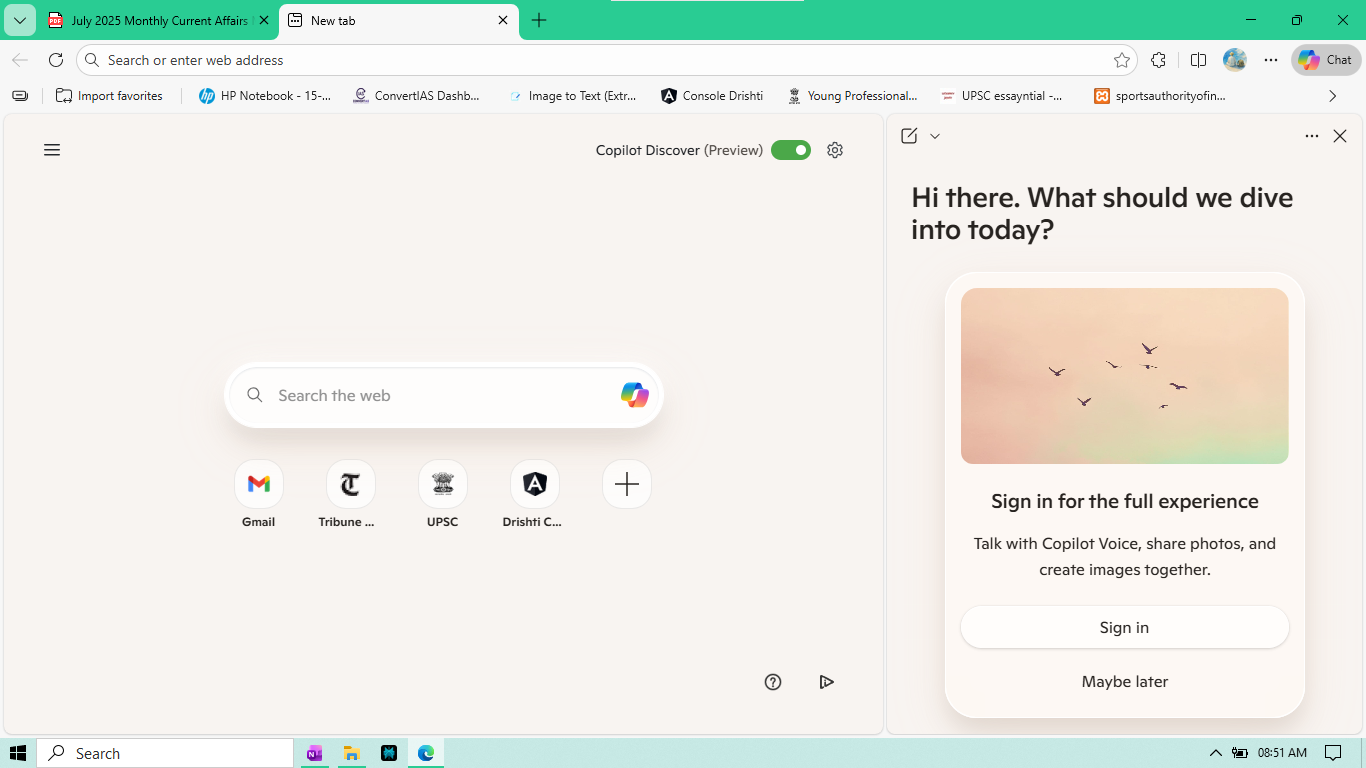Open File Explorer from taskbar
Screen dimensions: 1366x768
point(351,753)
